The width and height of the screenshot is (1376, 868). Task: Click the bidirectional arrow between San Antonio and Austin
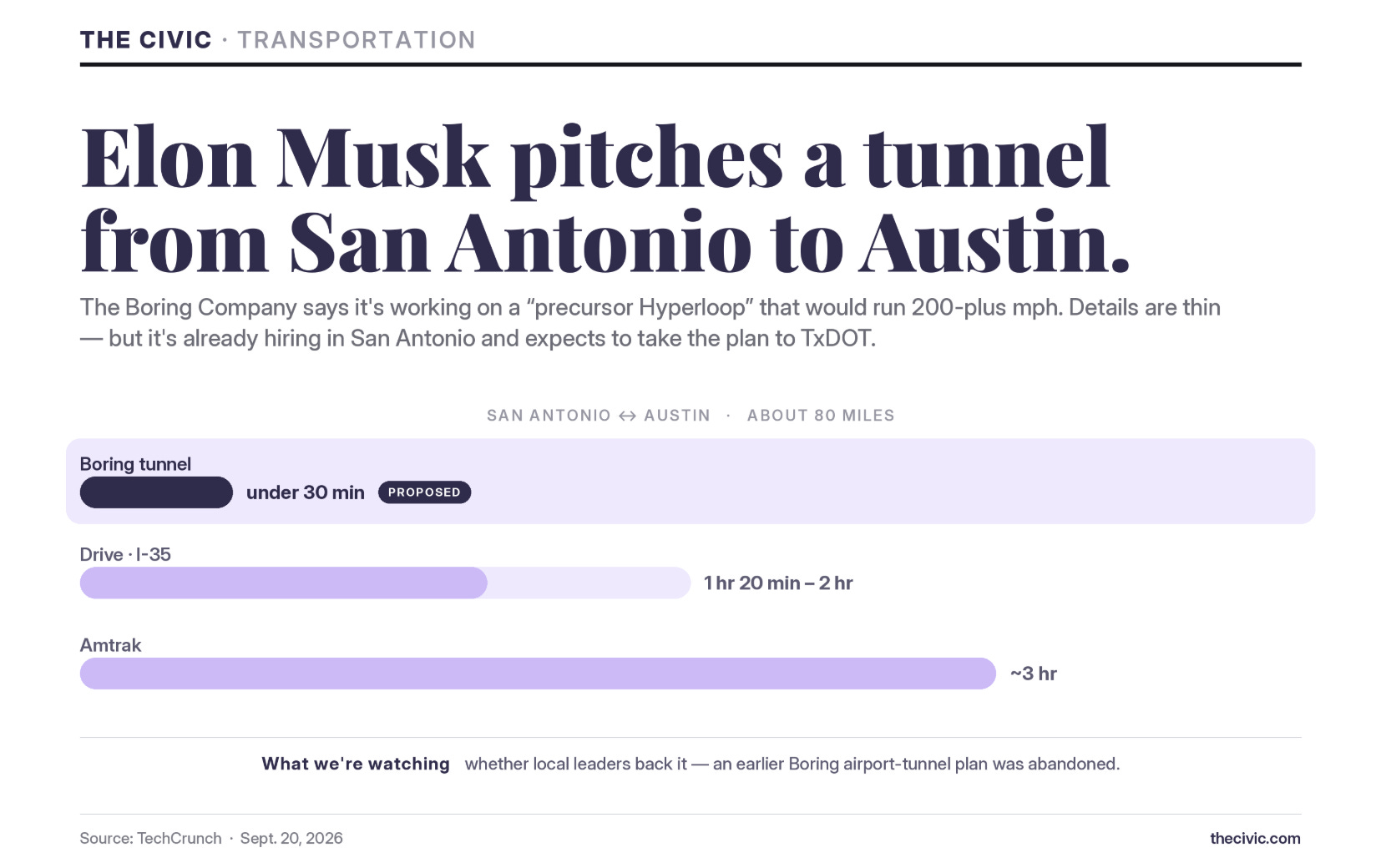(x=627, y=416)
